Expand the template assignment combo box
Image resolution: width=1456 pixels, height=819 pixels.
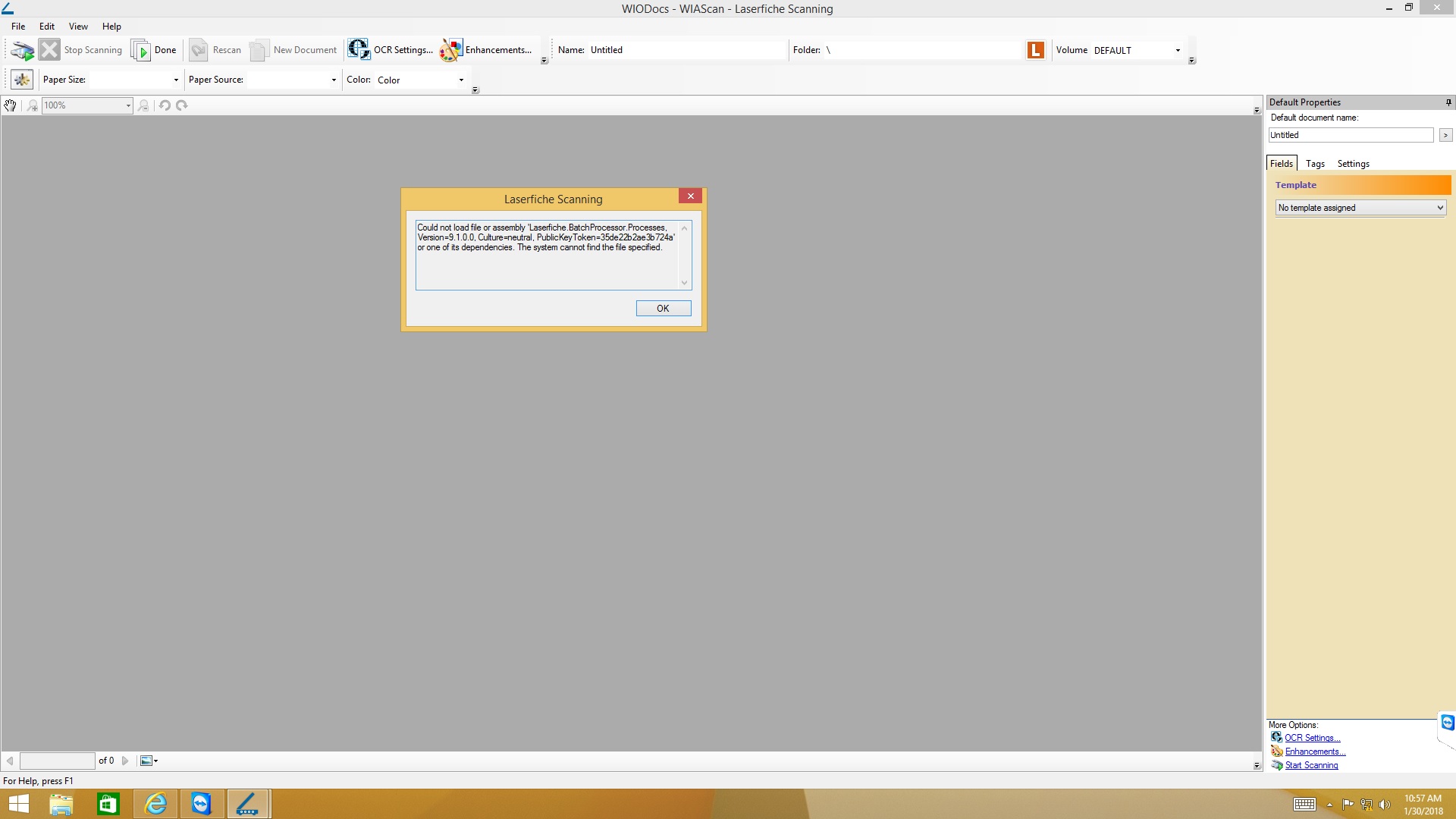tap(1439, 208)
